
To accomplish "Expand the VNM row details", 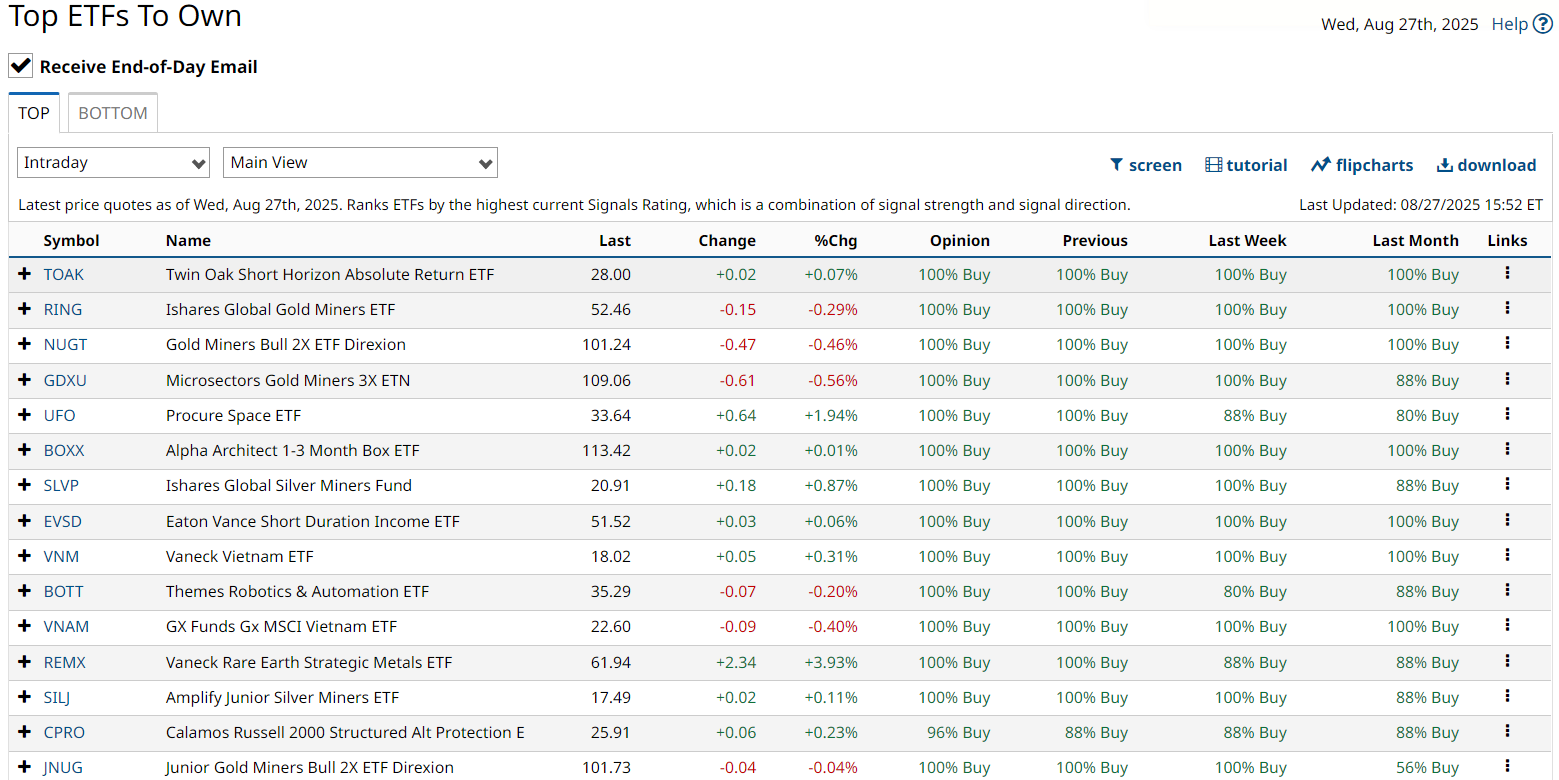I will [25, 556].
